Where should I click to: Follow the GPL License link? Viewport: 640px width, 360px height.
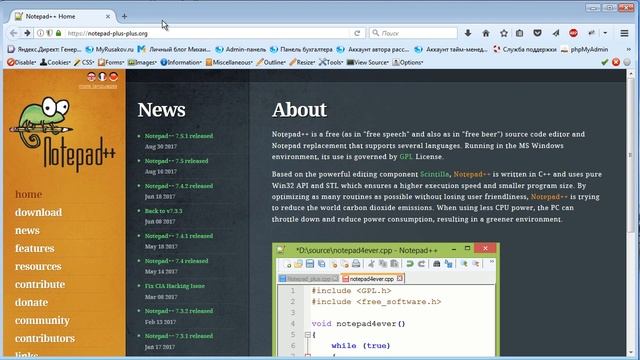406,157
